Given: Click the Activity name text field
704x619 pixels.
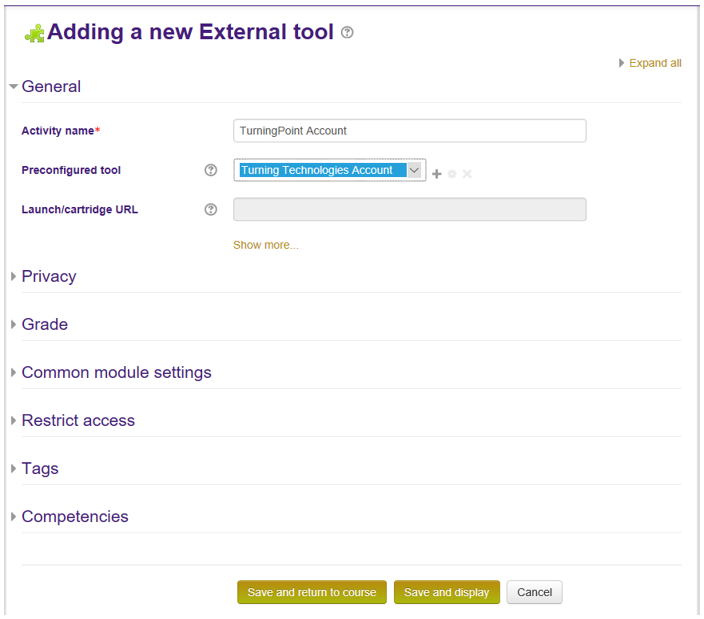Looking at the screenshot, I should 409,131.
